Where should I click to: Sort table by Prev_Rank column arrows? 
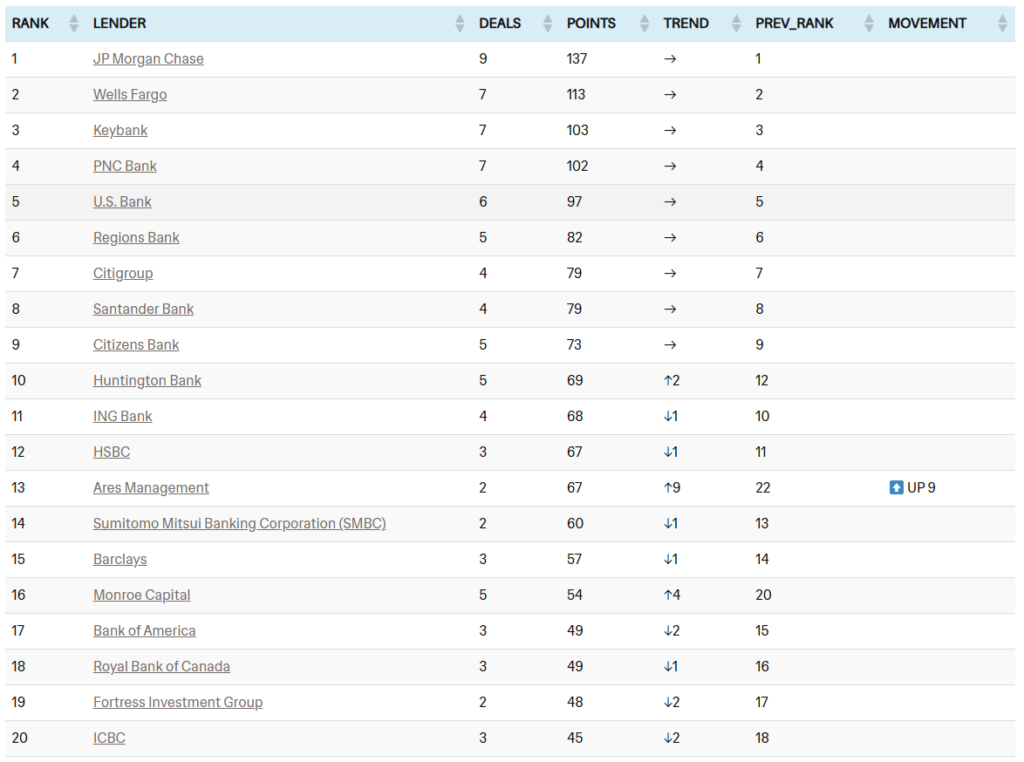(x=868, y=23)
